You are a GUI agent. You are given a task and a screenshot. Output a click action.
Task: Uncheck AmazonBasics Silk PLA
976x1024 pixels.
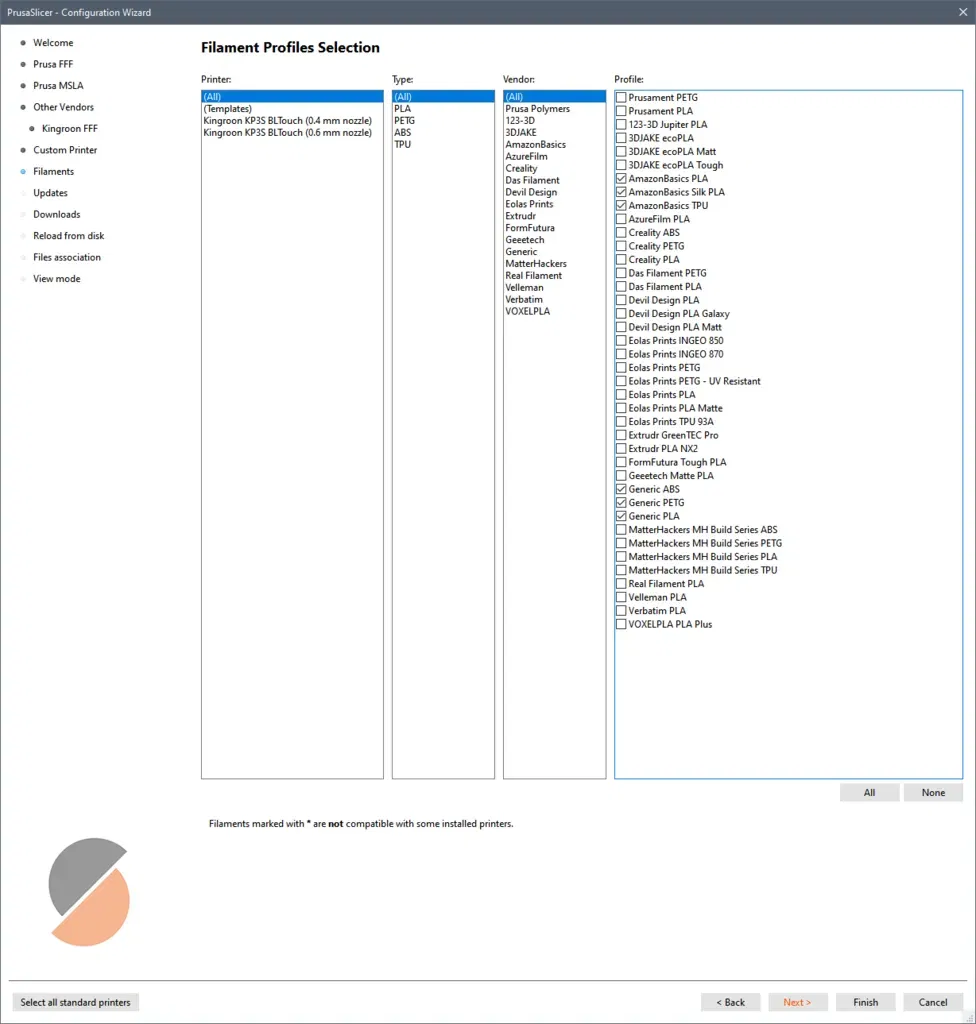(x=621, y=192)
